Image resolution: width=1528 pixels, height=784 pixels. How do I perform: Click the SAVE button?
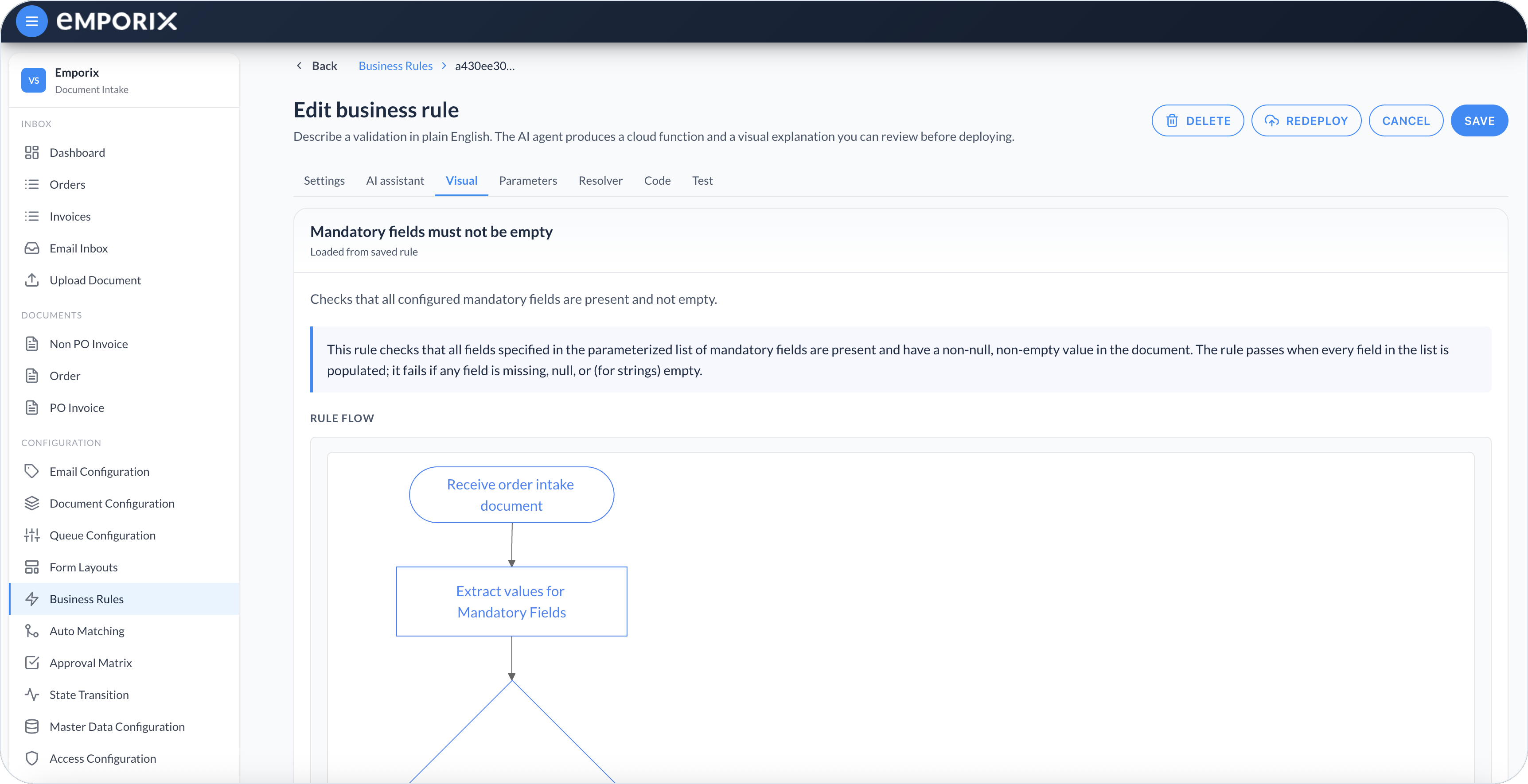click(1479, 121)
